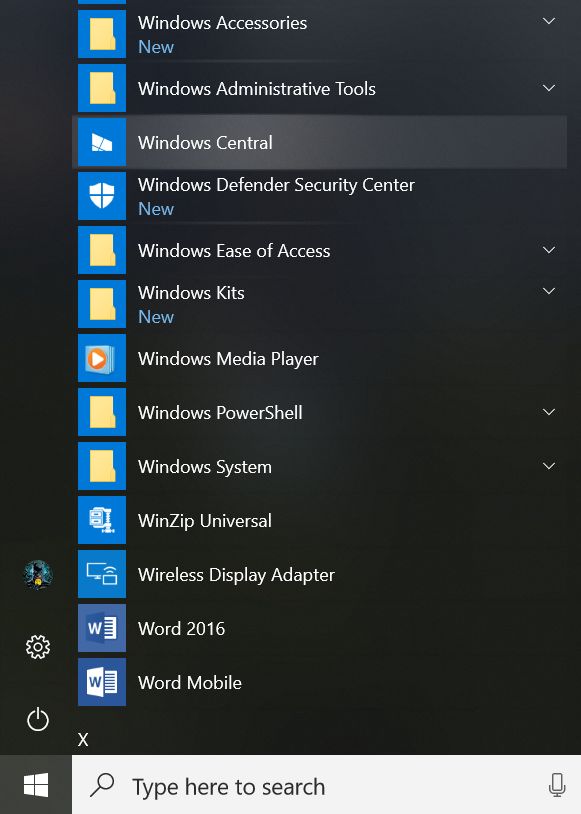This screenshot has width=581, height=814.
Task: Click the Windows Kits folder icon
Action: tap(102, 304)
